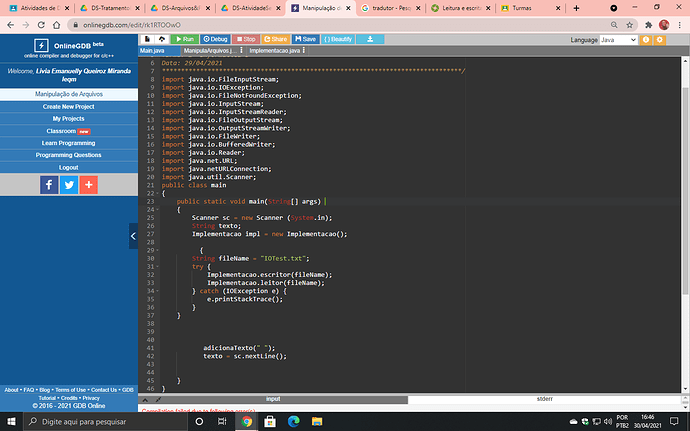Screen dimensions: 690x431
Task: Fold the try block at line 31
Action: (158, 267)
